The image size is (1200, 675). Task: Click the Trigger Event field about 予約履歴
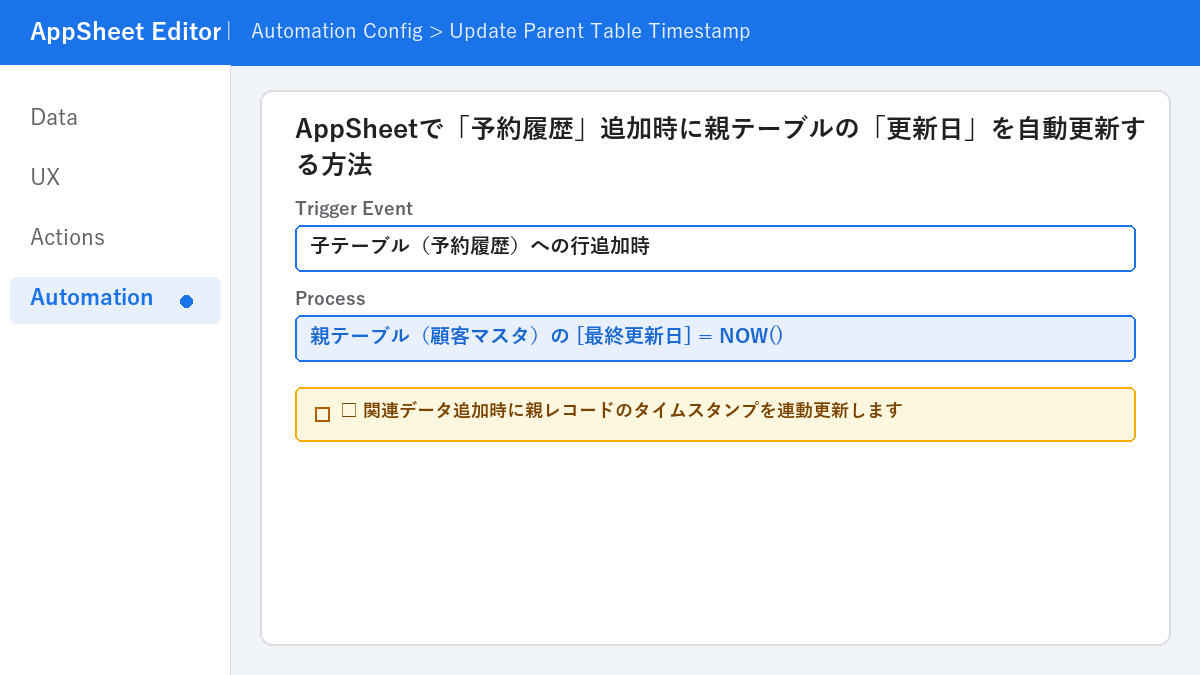pyautogui.click(x=715, y=248)
